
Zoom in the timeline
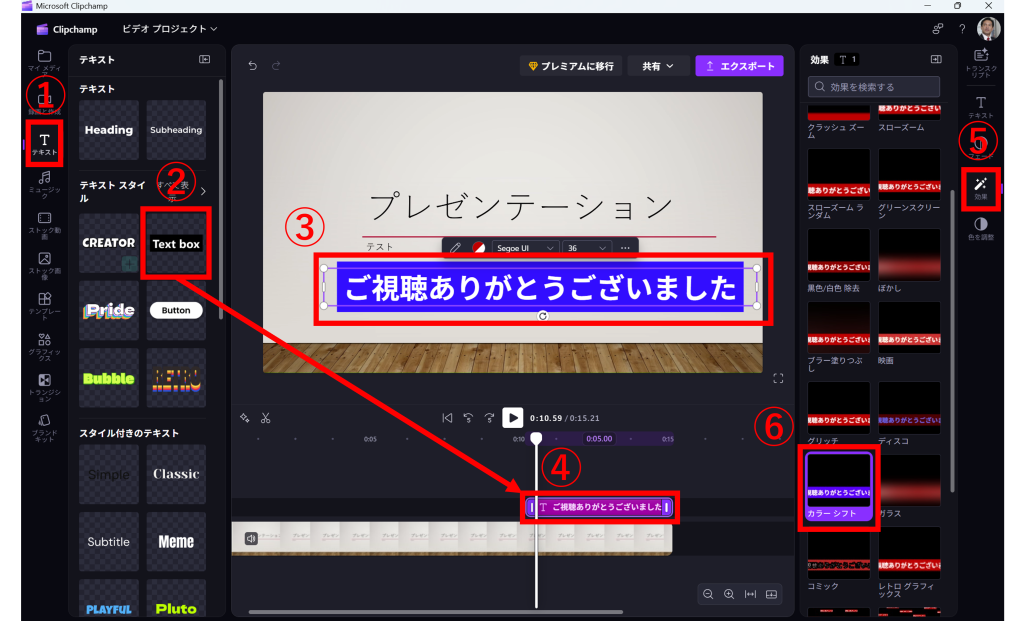tap(729, 594)
